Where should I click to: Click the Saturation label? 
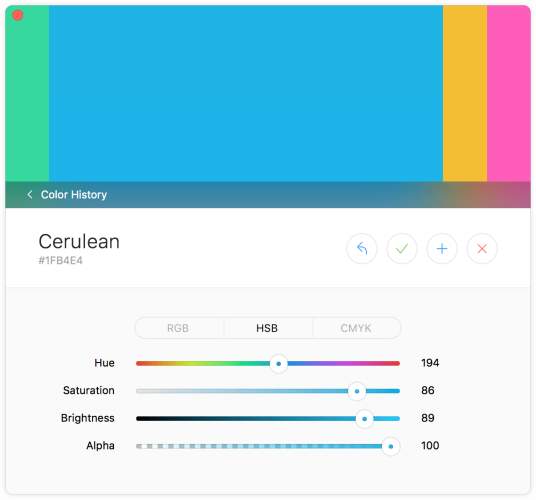click(89, 390)
